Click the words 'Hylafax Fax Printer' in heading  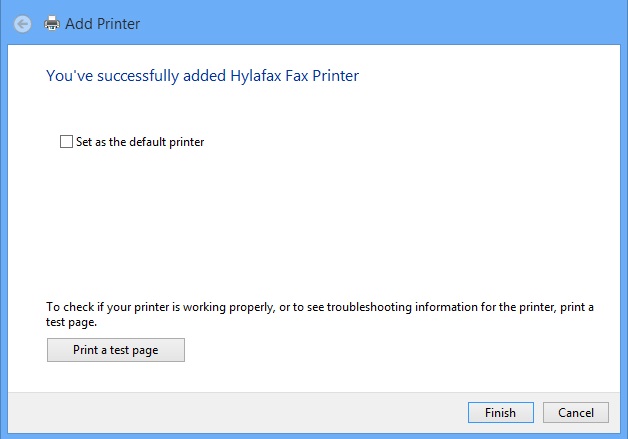tap(295, 76)
